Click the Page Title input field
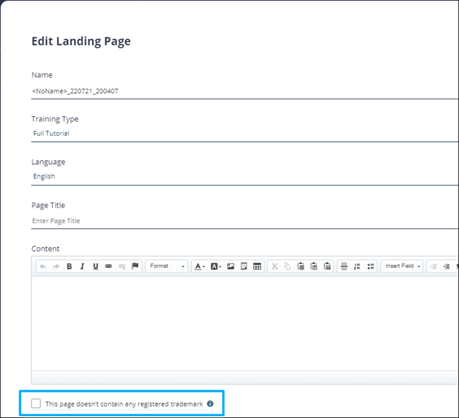 click(245, 221)
